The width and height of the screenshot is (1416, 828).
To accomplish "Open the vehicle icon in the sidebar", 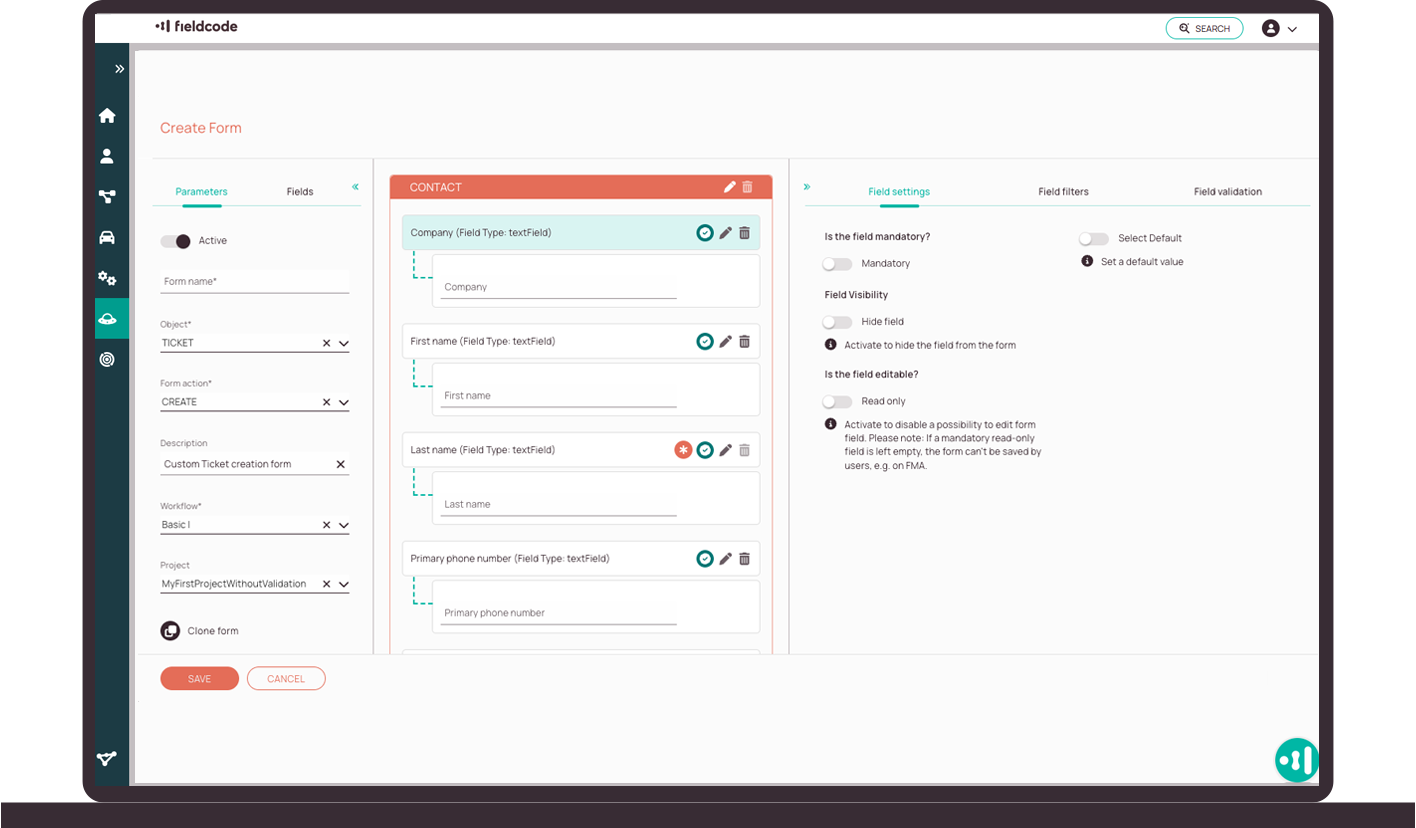I will coord(107,237).
